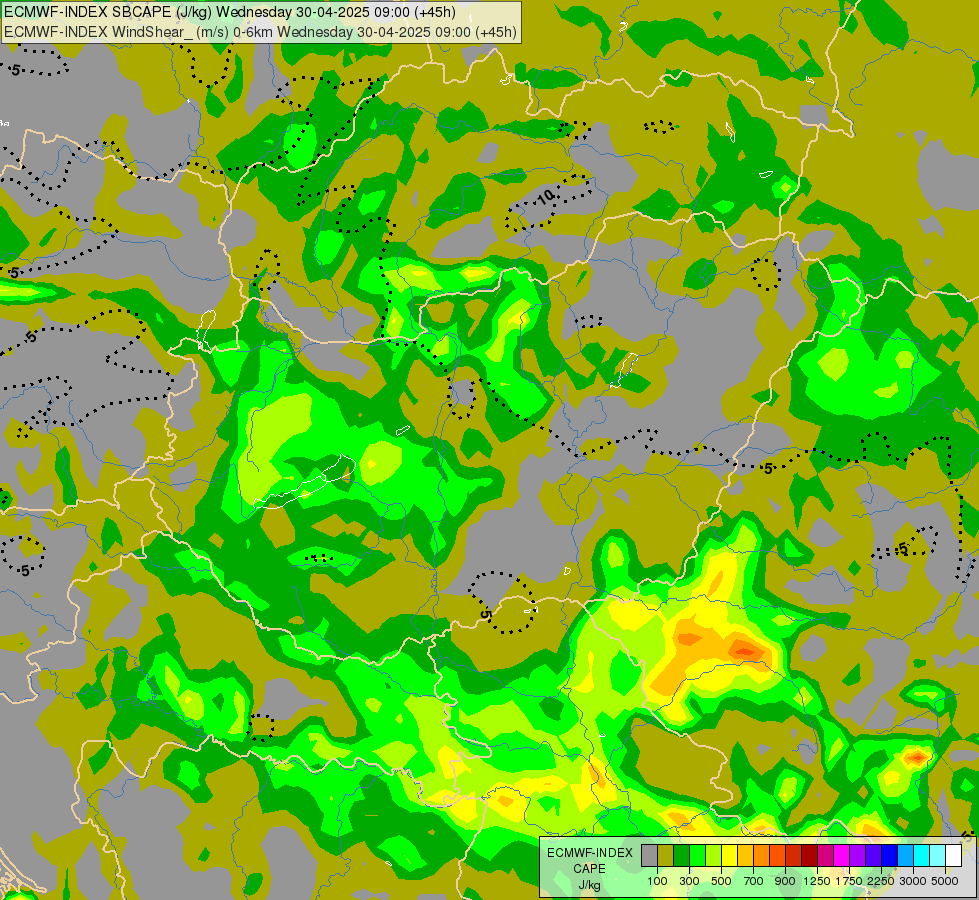Click the '10' wind shear contour label
Viewport: 979px width, 900px height.
point(547,197)
